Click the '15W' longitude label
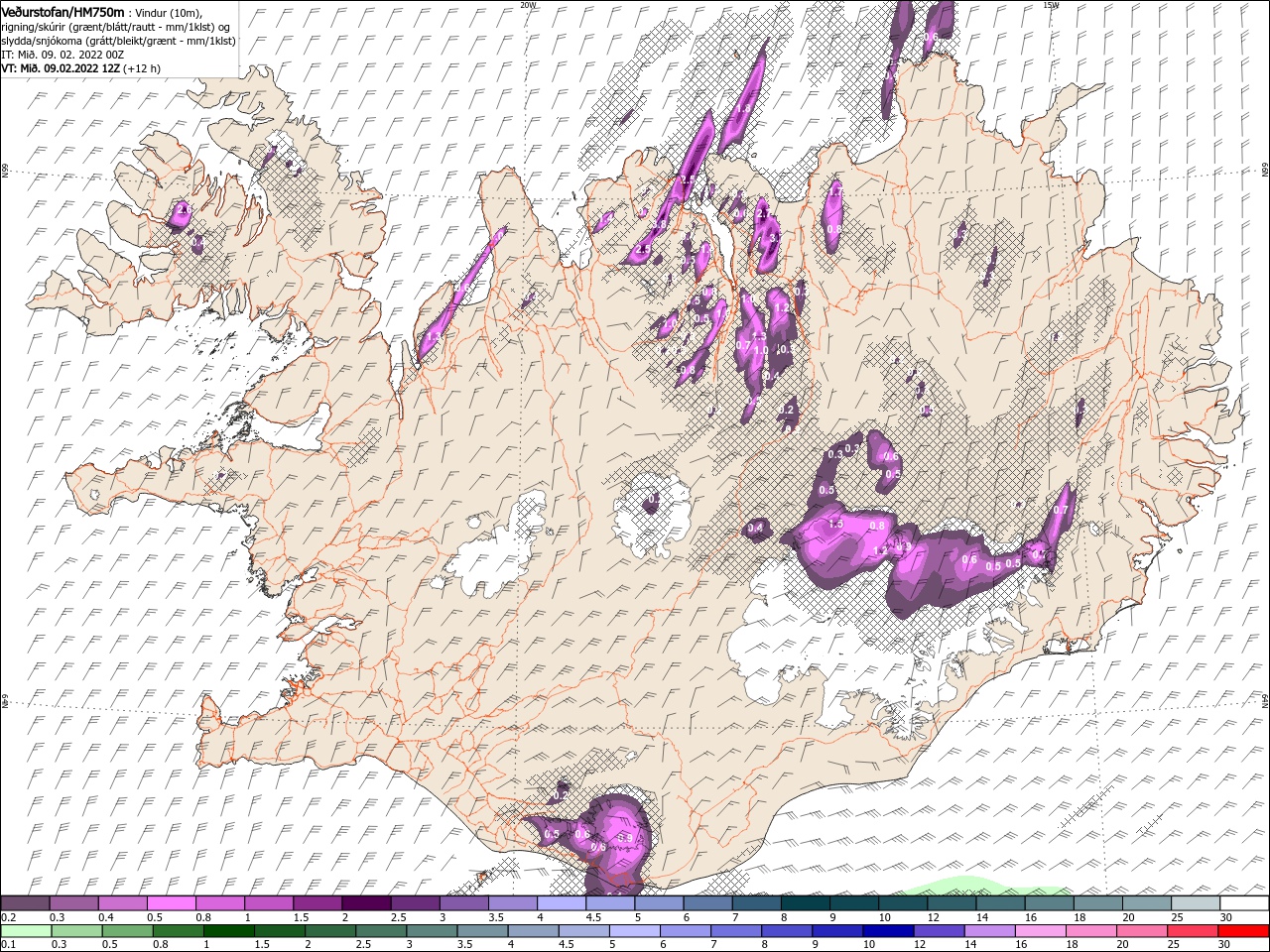This screenshot has height=952, width=1270. [1050, 5]
